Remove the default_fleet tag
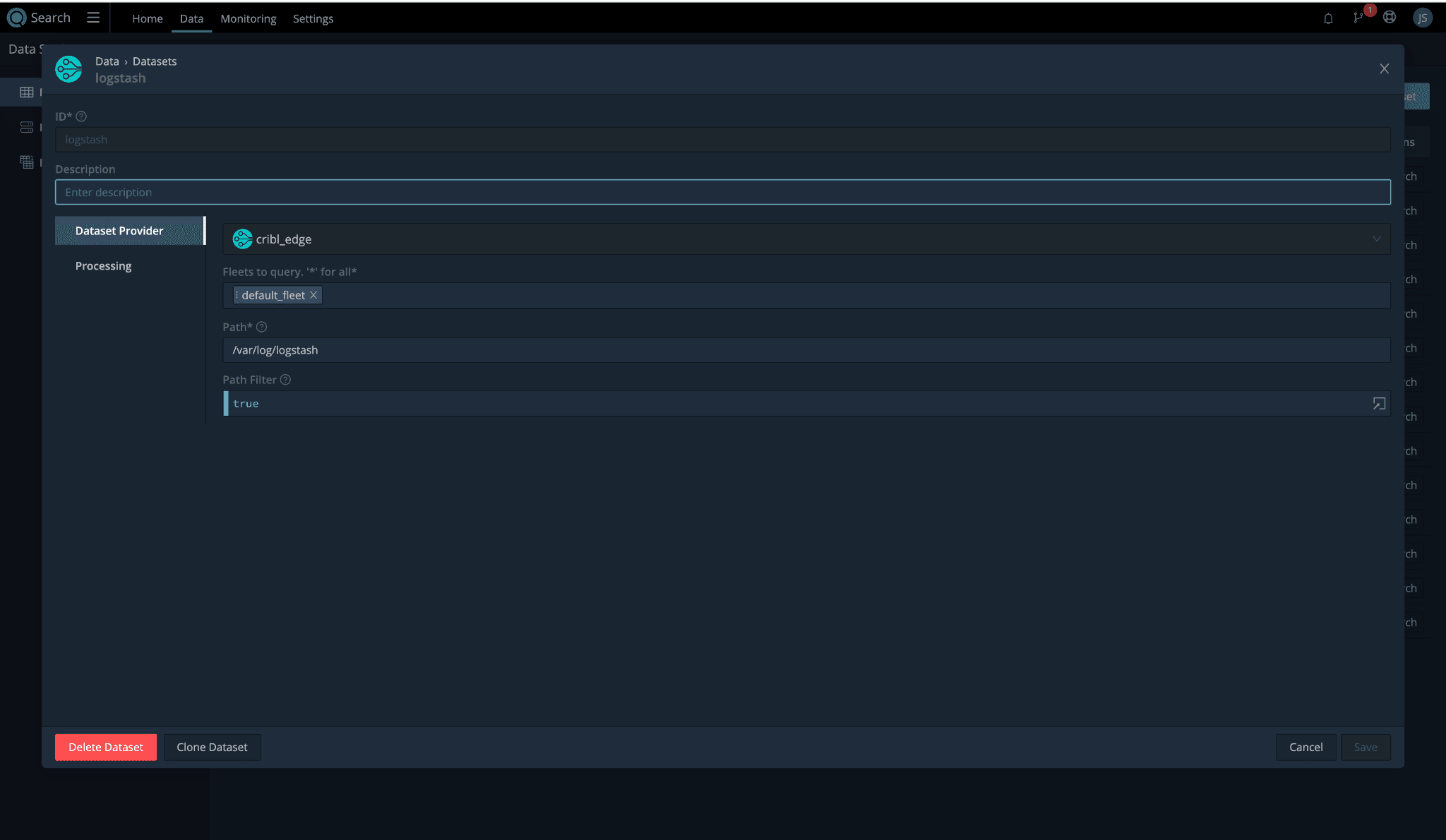The height and width of the screenshot is (840, 1446). click(313, 295)
